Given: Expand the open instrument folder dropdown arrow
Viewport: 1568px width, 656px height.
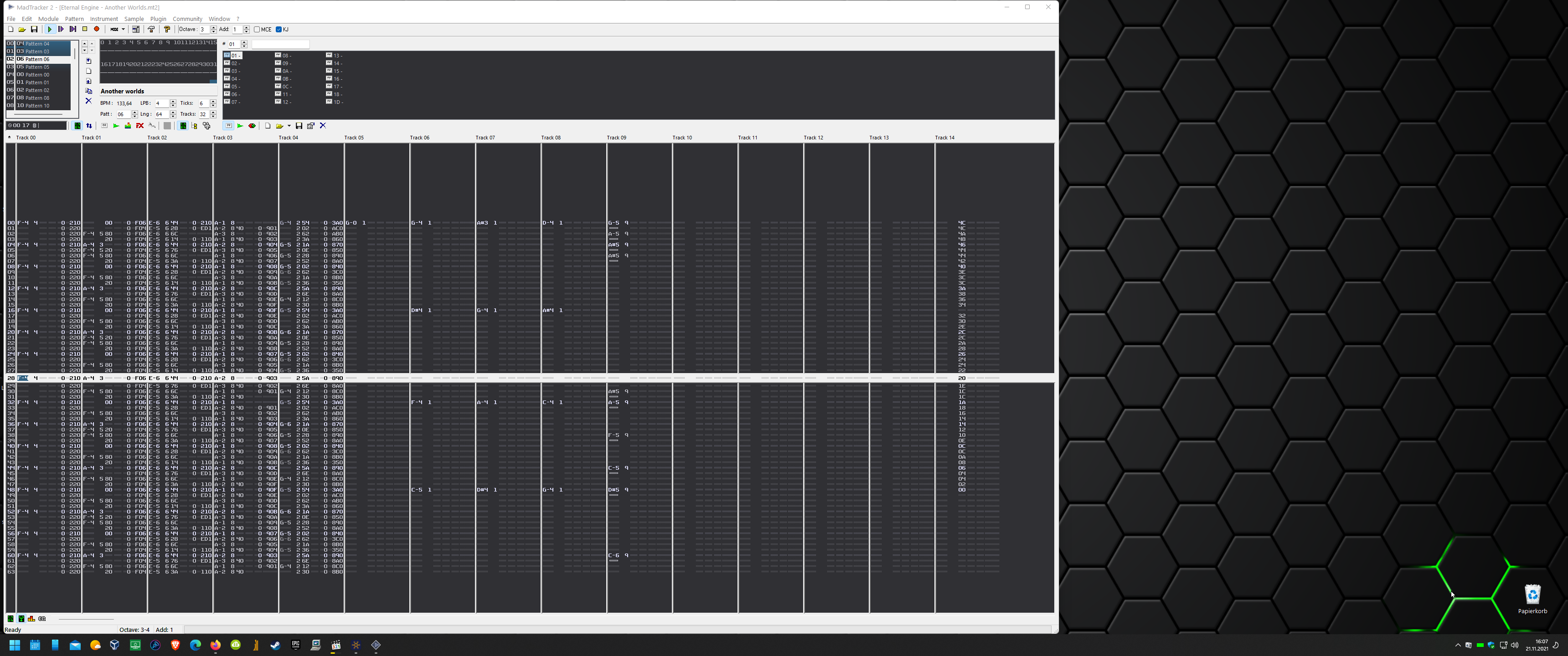Looking at the screenshot, I should pyautogui.click(x=289, y=126).
